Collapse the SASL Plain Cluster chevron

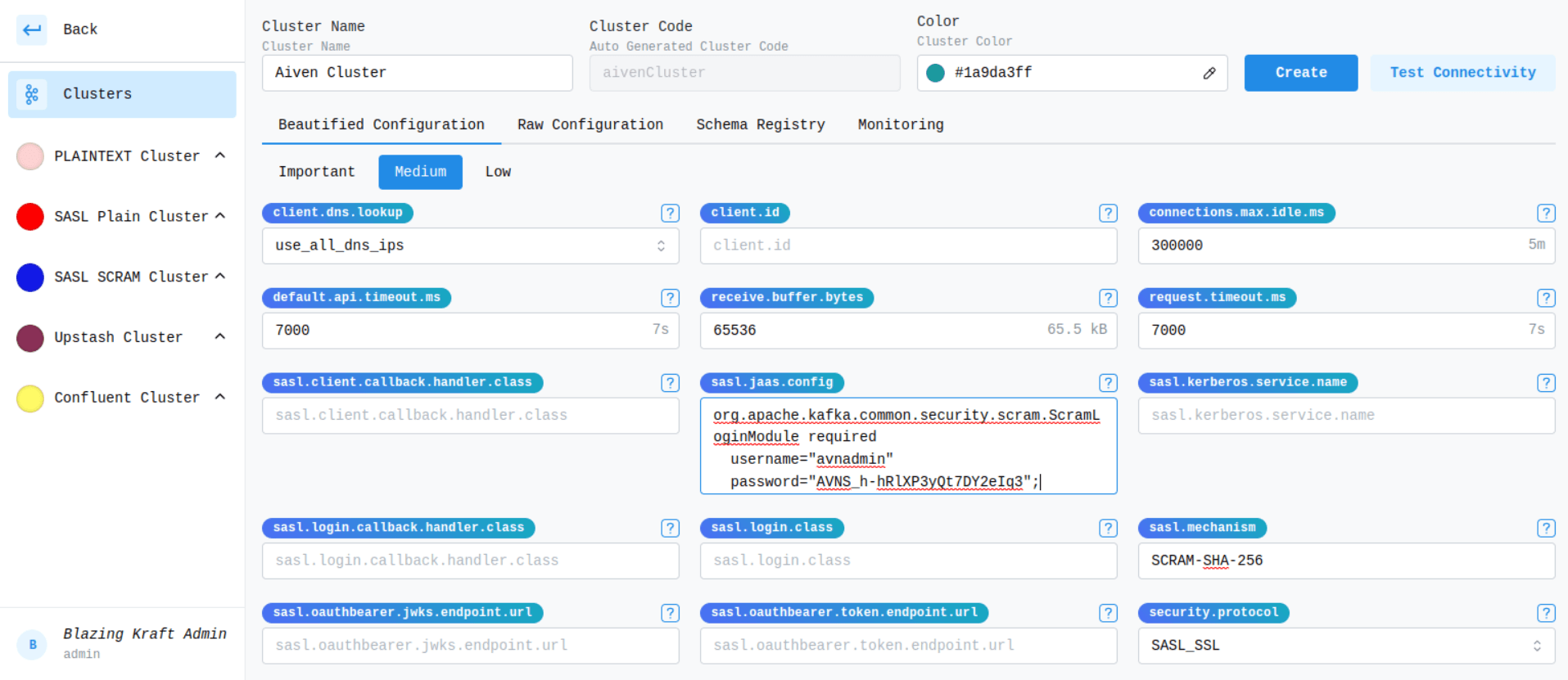pyautogui.click(x=219, y=216)
